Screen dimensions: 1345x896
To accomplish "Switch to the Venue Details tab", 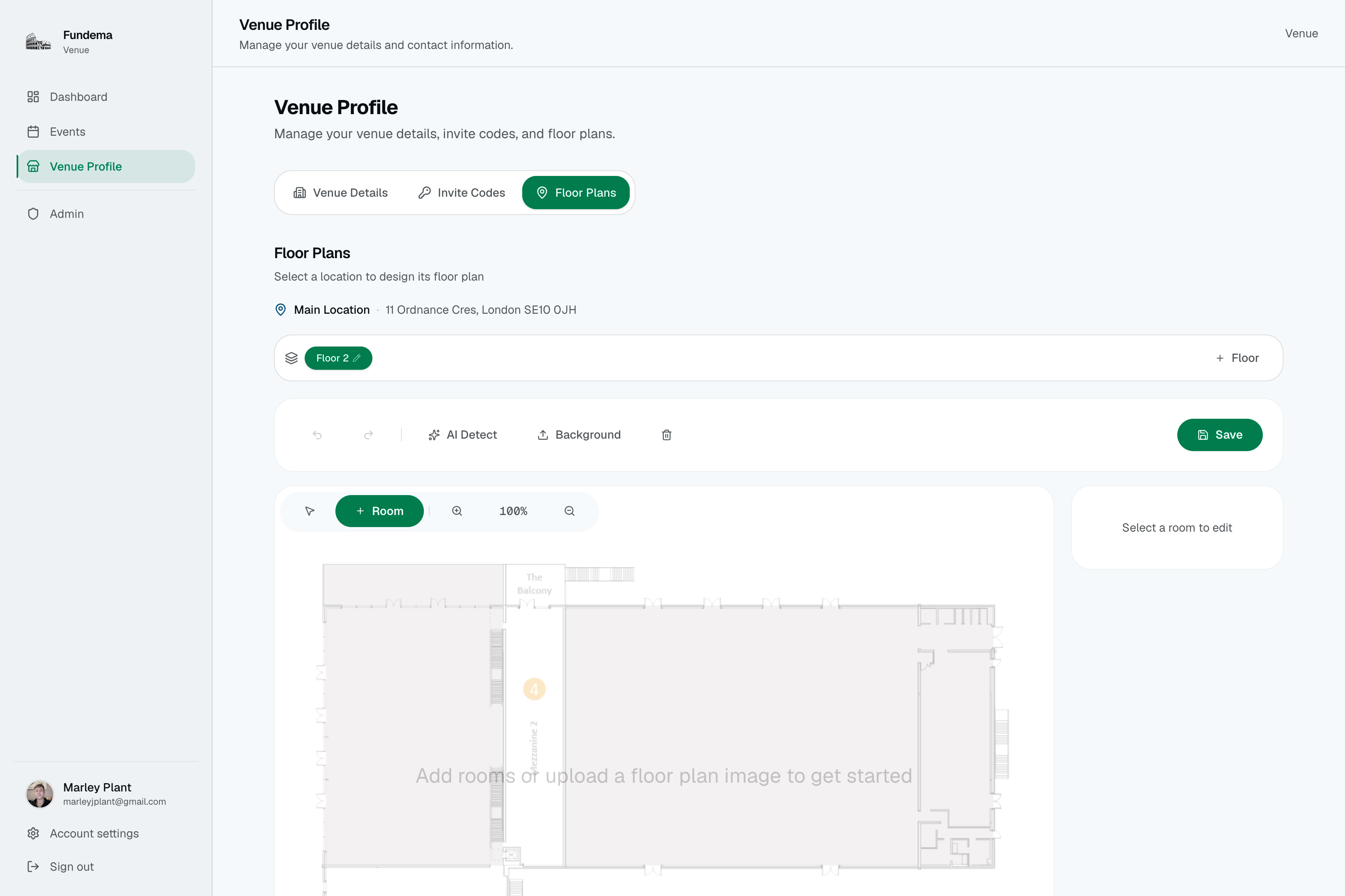I will coord(340,193).
